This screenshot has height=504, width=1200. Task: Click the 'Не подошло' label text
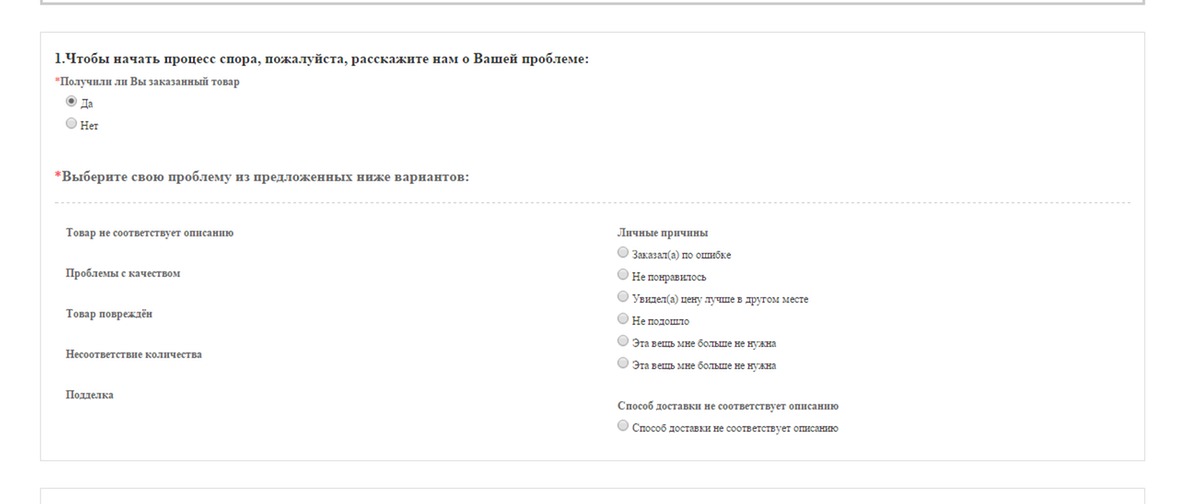pos(661,321)
